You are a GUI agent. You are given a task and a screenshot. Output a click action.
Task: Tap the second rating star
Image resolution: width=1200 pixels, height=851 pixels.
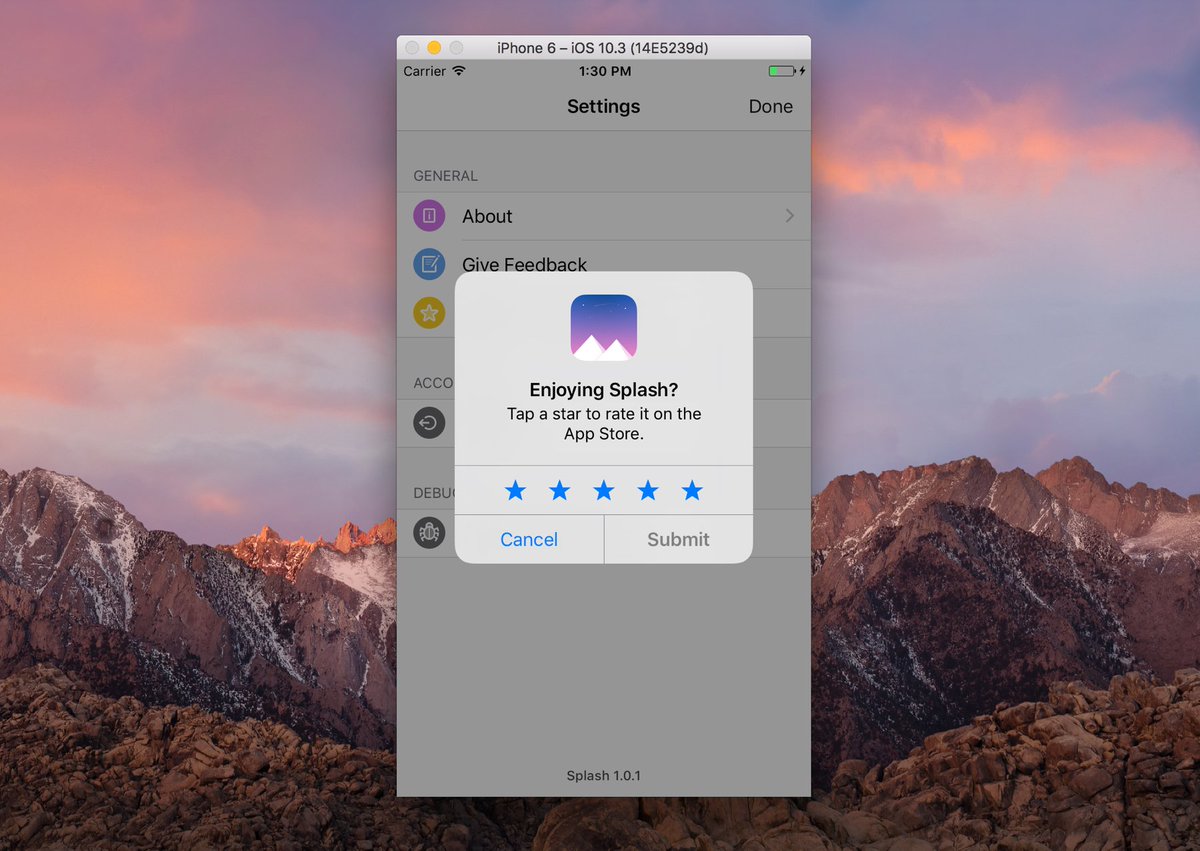[x=560, y=490]
